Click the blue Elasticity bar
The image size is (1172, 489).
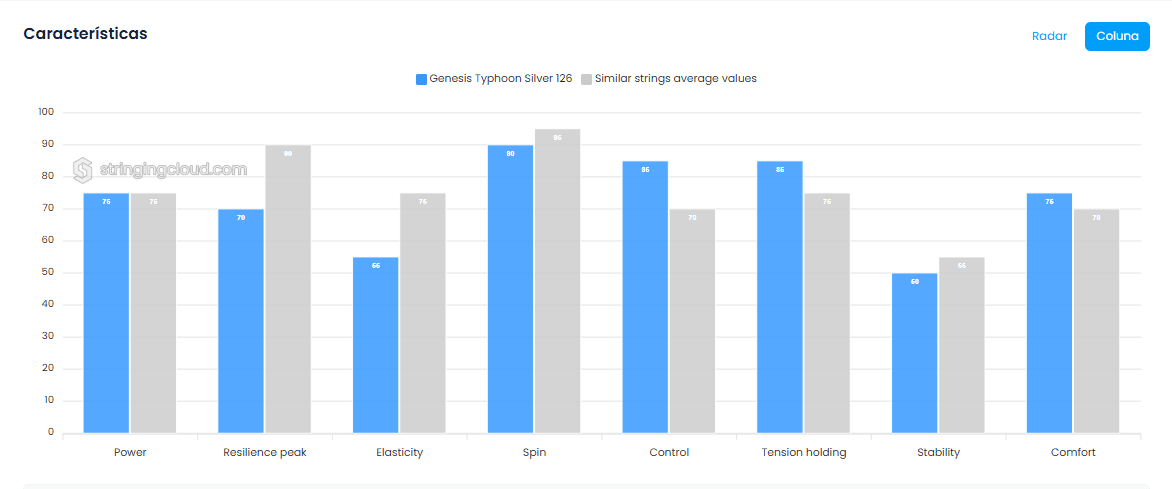tap(375, 345)
